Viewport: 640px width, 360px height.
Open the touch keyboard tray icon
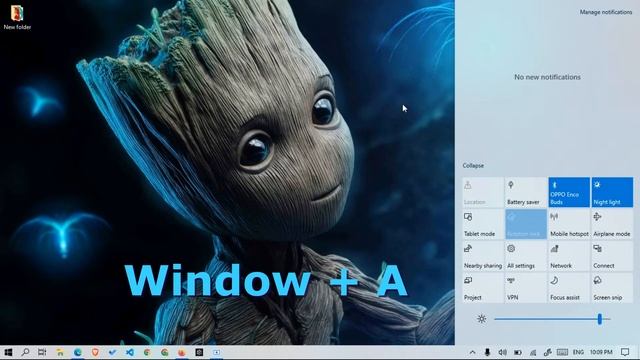[562, 352]
